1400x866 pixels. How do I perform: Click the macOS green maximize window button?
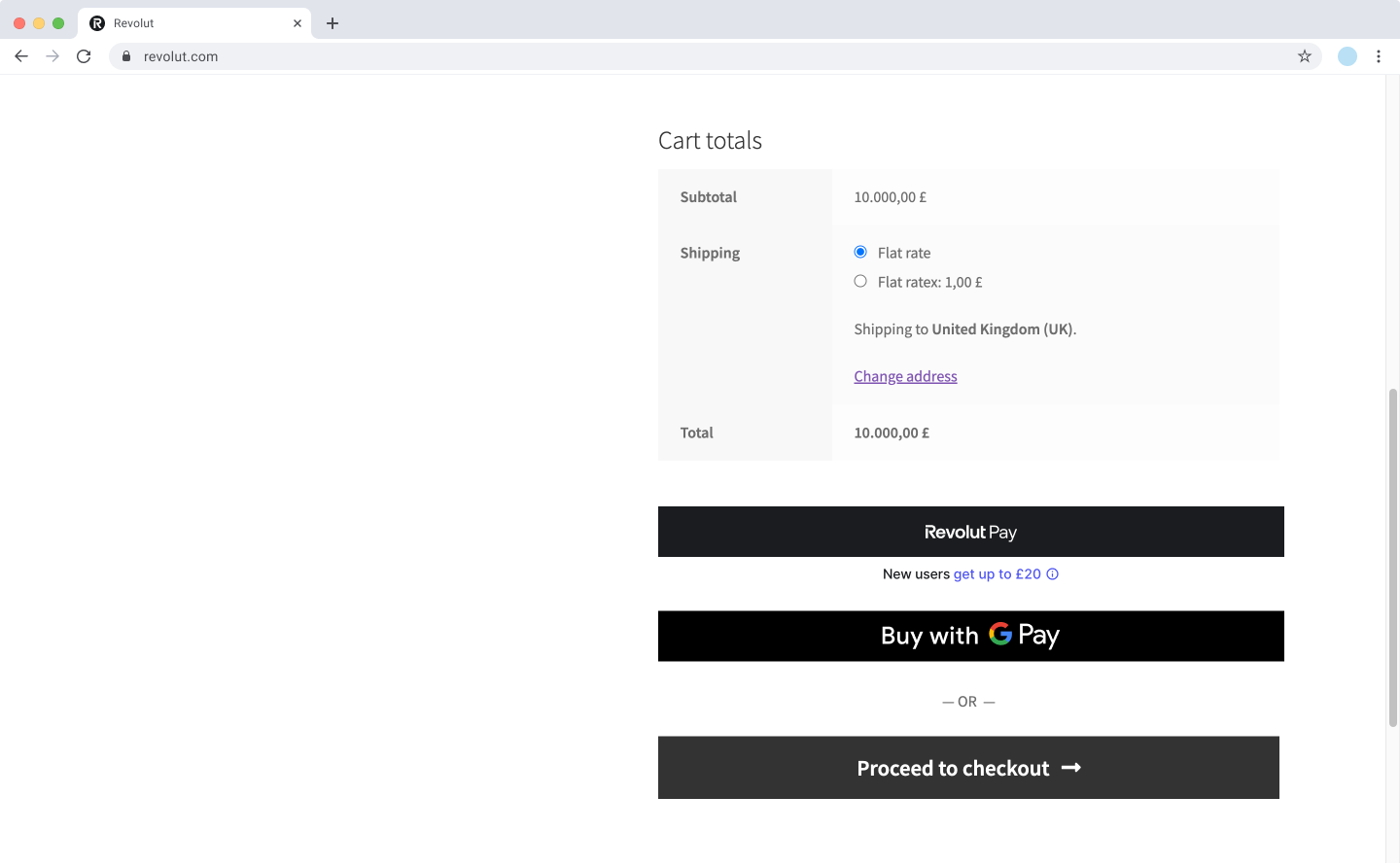58,23
